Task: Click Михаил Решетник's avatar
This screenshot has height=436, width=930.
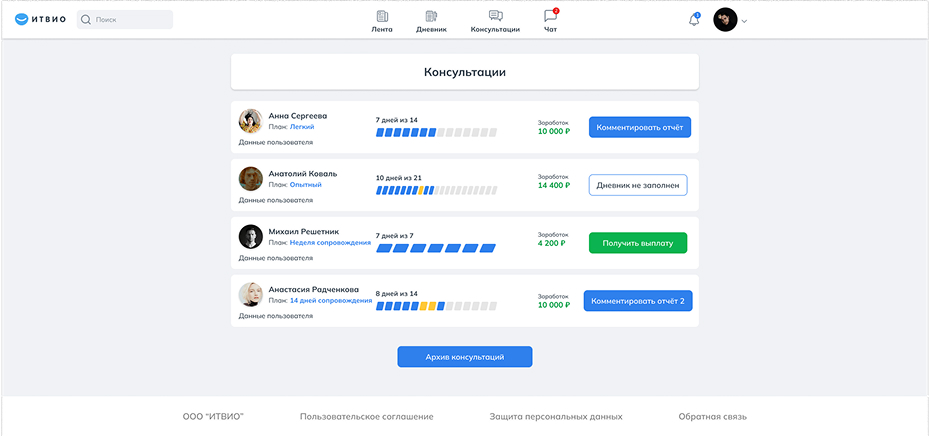Action: click(250, 237)
